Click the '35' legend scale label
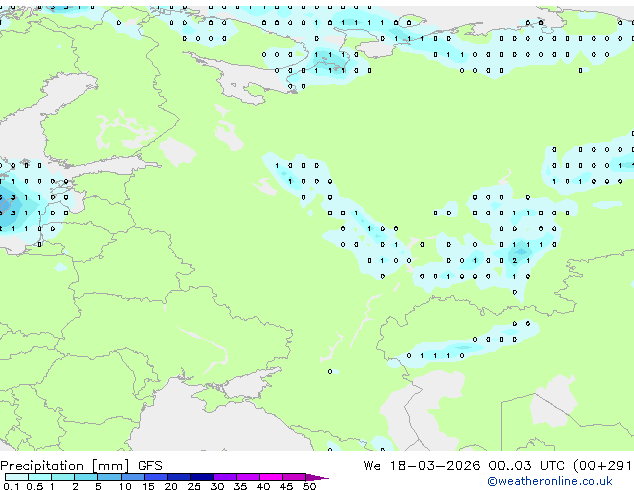Viewport: 634px width, 490px height. point(240,486)
